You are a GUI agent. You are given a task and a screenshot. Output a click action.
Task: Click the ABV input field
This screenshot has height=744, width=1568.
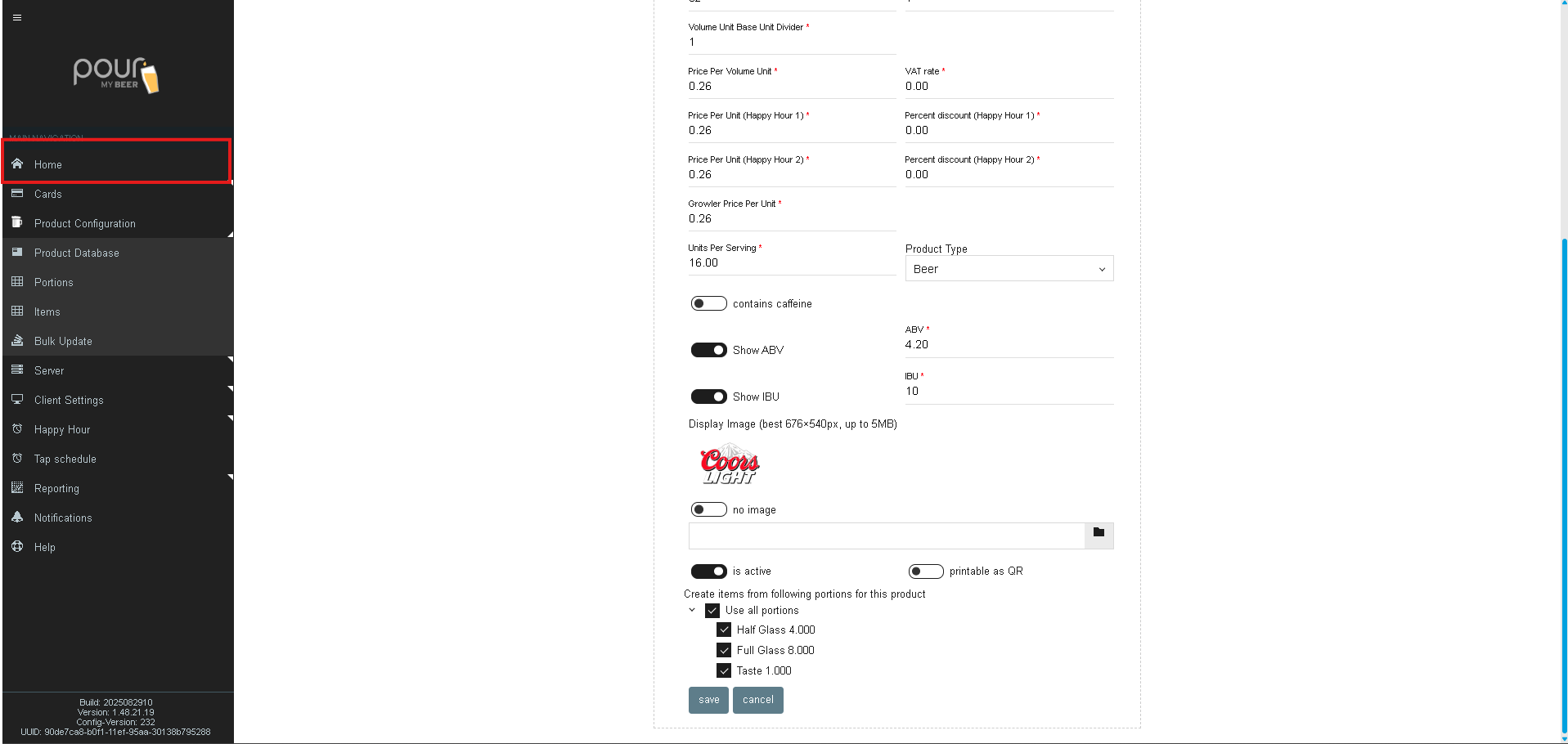pos(1009,345)
